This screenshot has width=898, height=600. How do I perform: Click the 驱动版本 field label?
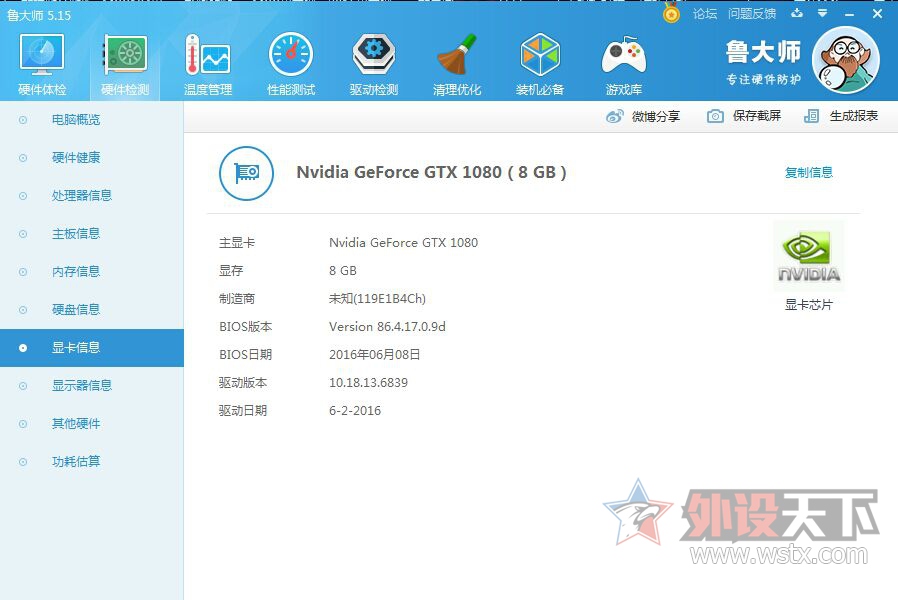pyautogui.click(x=243, y=382)
